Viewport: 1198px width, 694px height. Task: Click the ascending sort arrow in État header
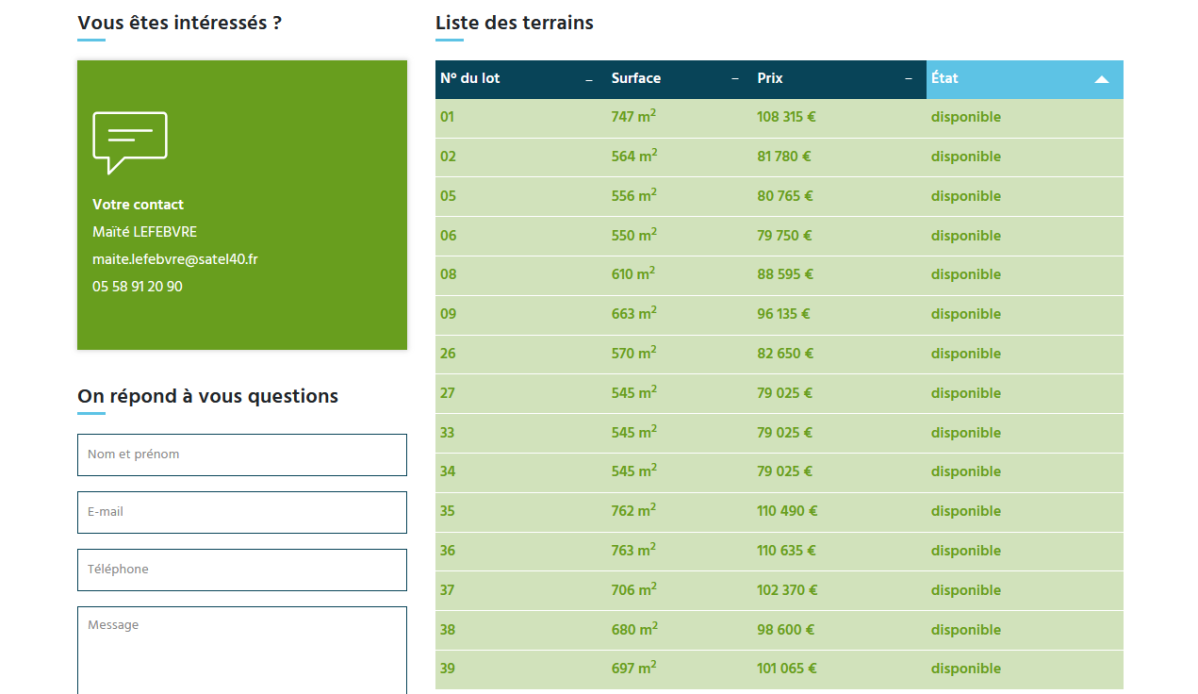pyautogui.click(x=1101, y=79)
